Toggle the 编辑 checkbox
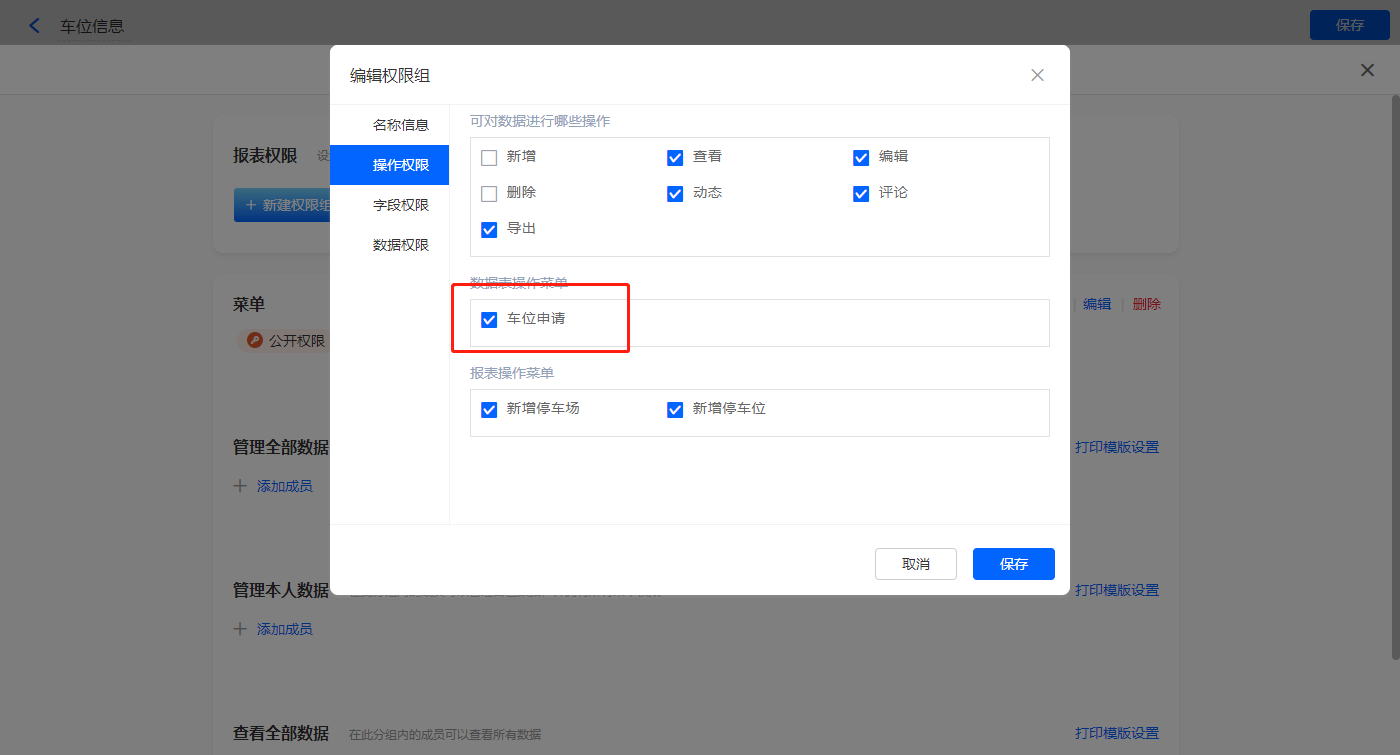 pos(861,157)
